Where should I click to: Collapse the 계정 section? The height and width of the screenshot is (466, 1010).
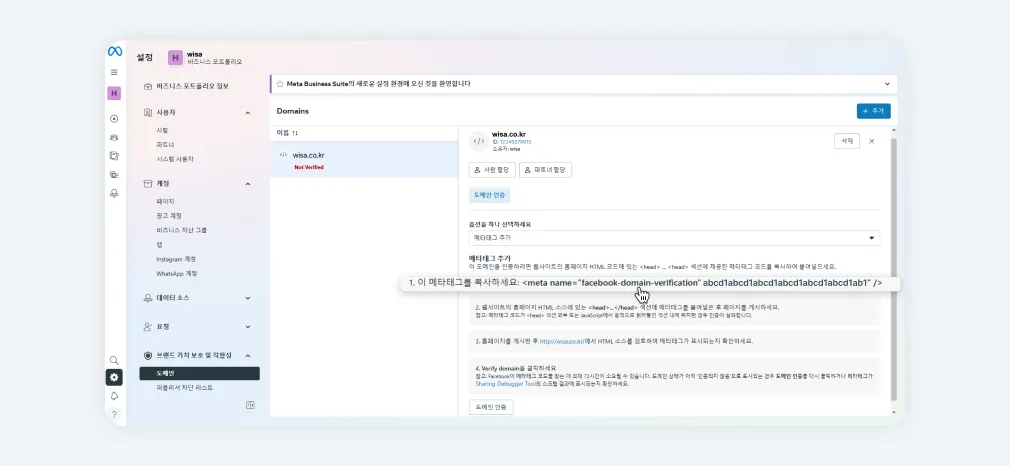248,184
